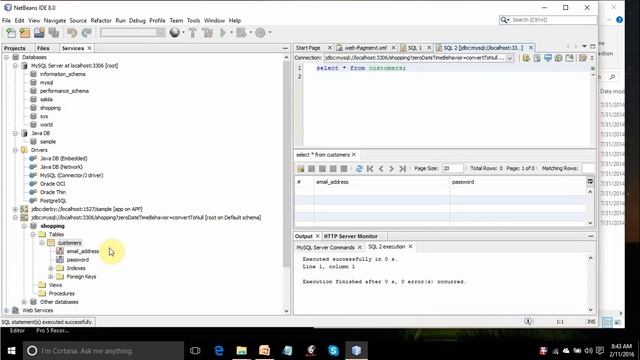
Task: Close the Services tab
Action: [89, 48]
